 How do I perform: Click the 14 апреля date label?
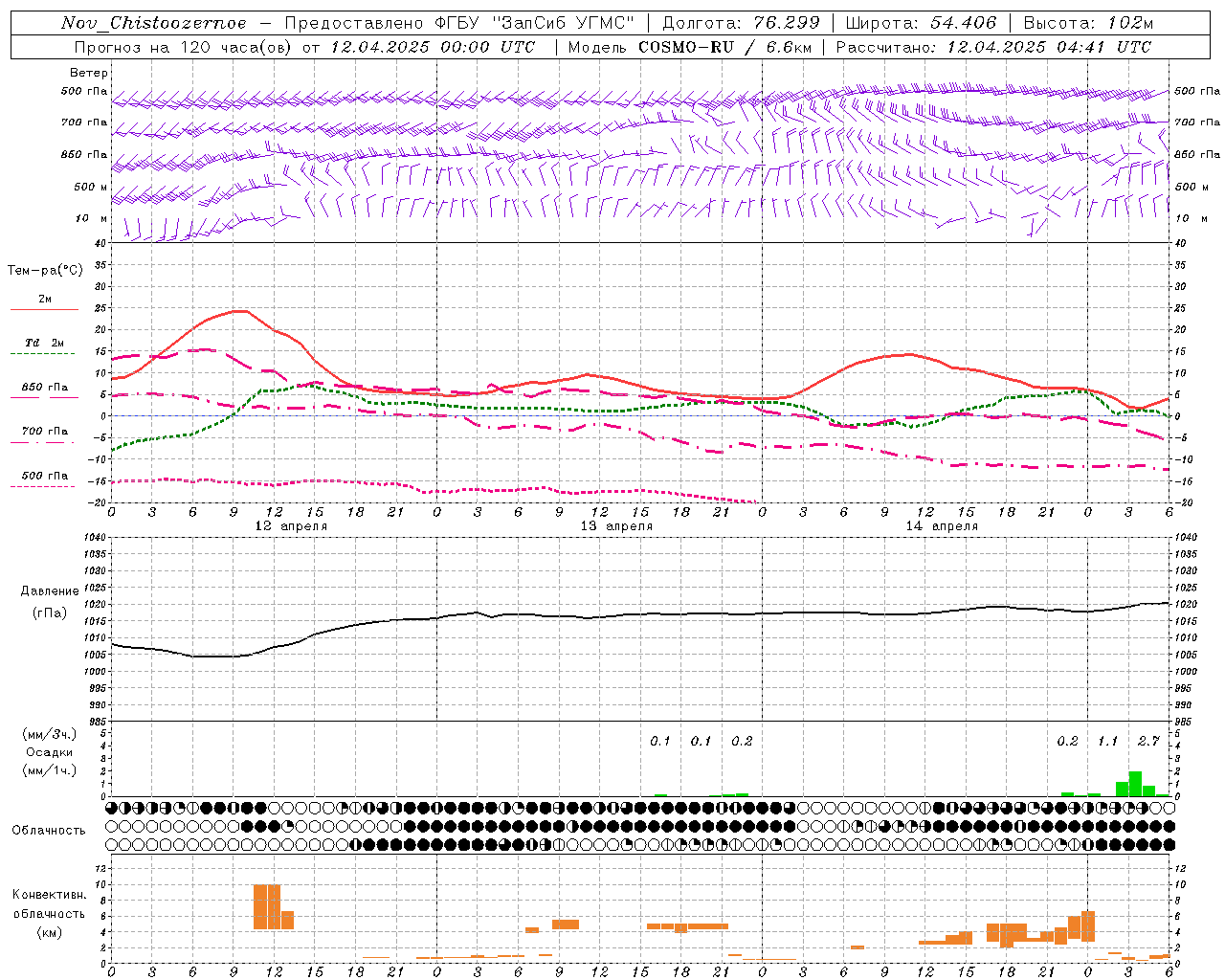[x=942, y=526]
